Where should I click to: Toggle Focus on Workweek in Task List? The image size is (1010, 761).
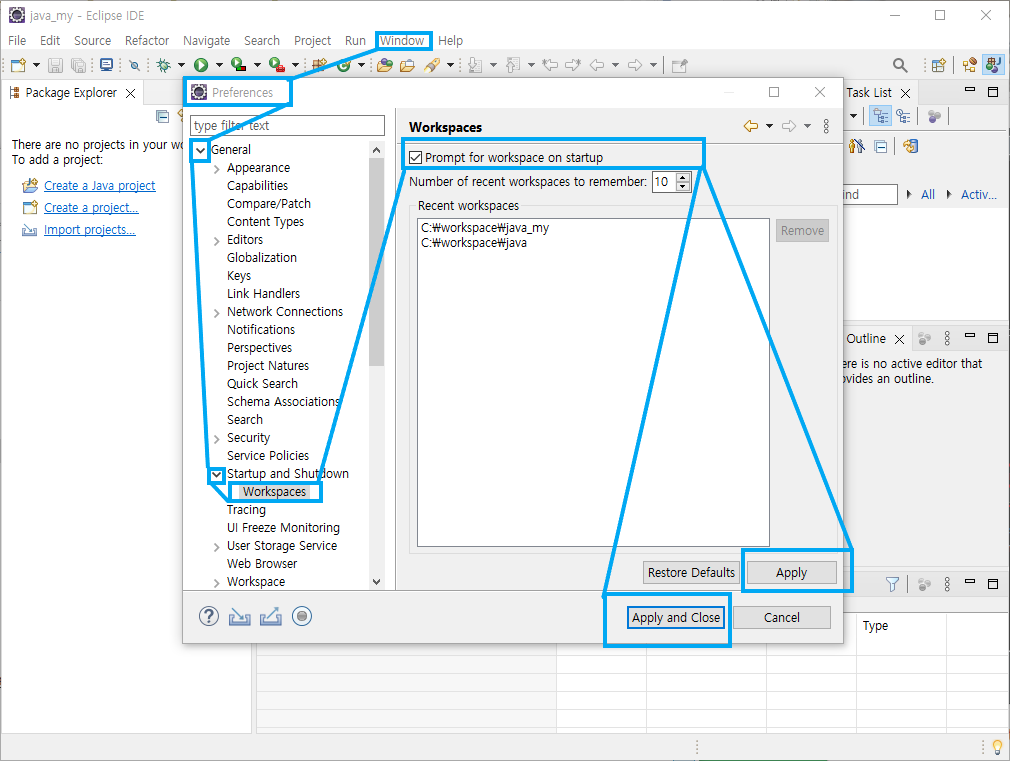coord(934,117)
